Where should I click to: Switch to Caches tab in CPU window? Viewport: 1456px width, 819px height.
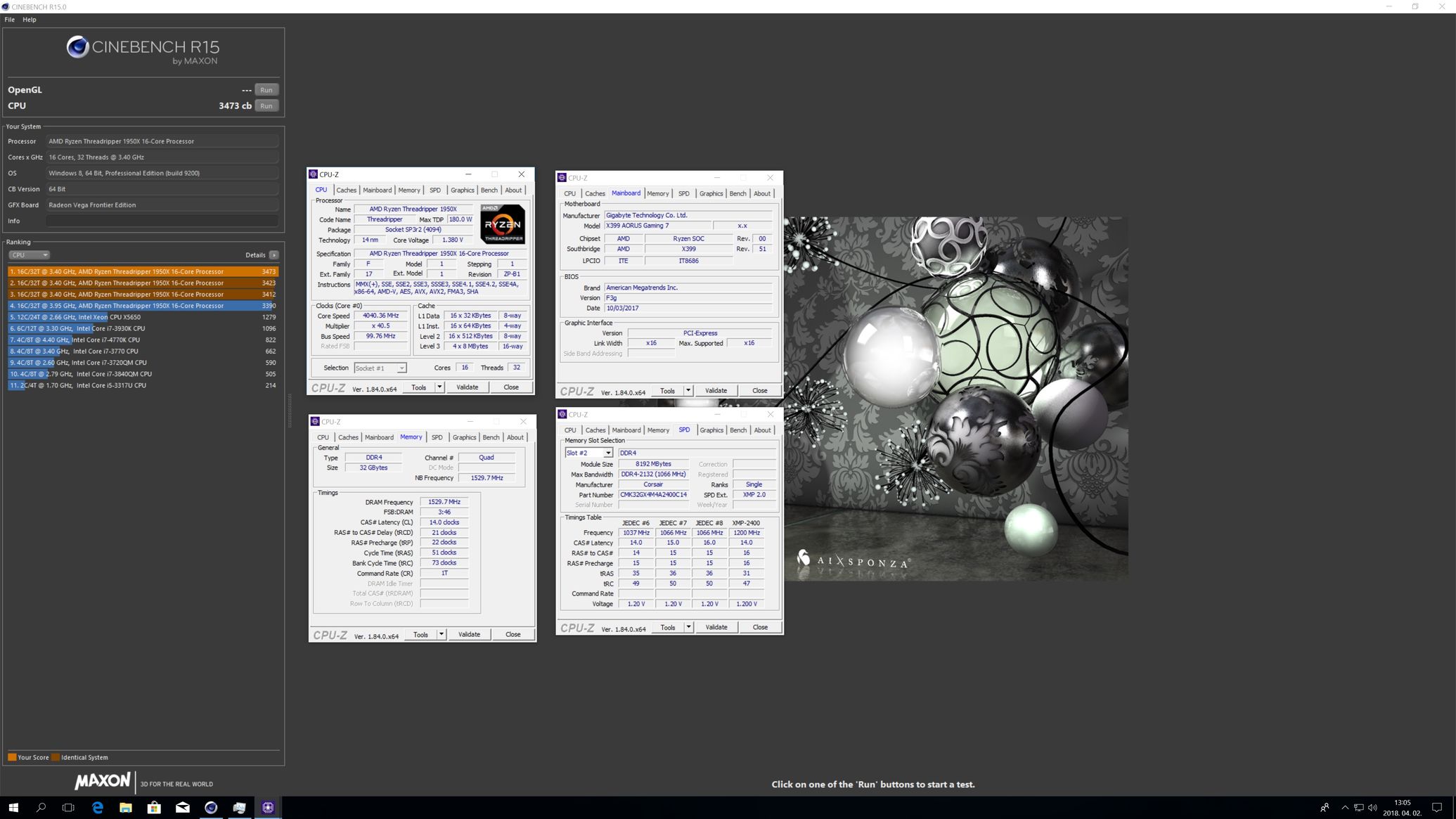346,191
